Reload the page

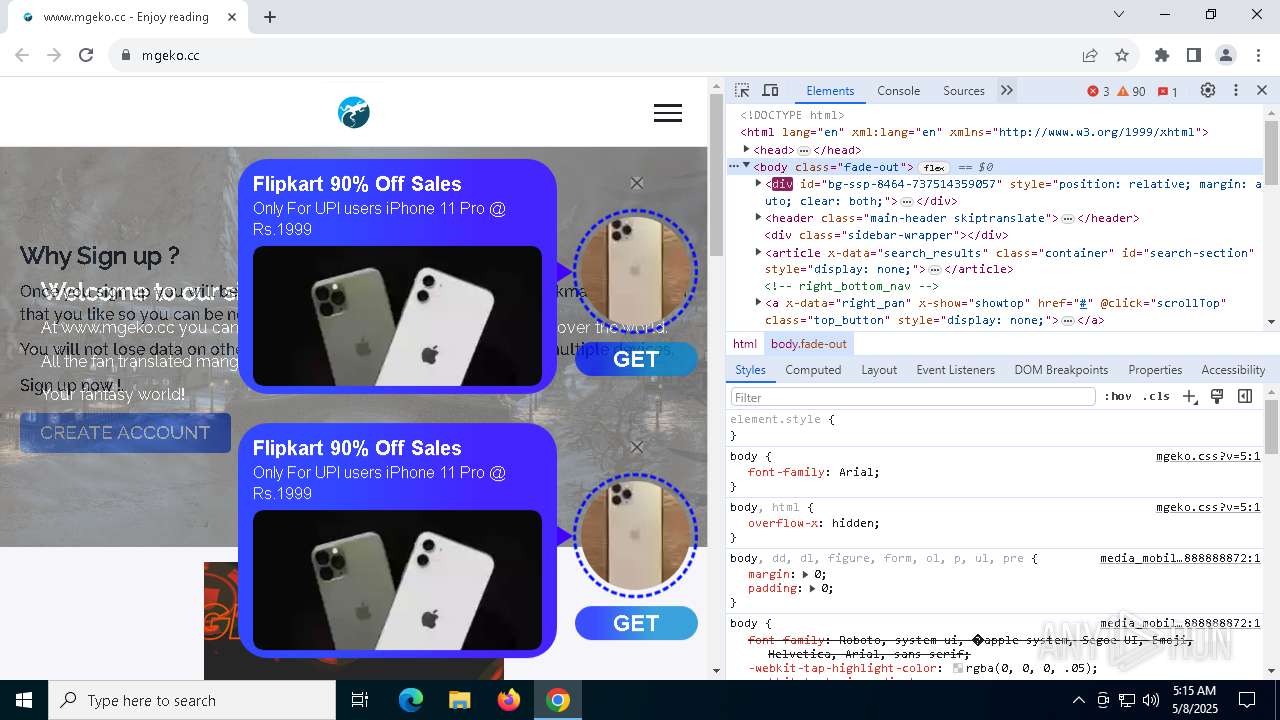pos(86,55)
